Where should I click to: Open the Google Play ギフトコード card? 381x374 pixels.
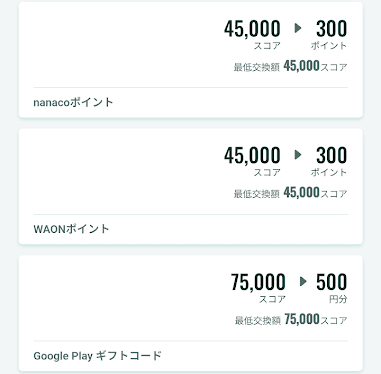point(191,313)
